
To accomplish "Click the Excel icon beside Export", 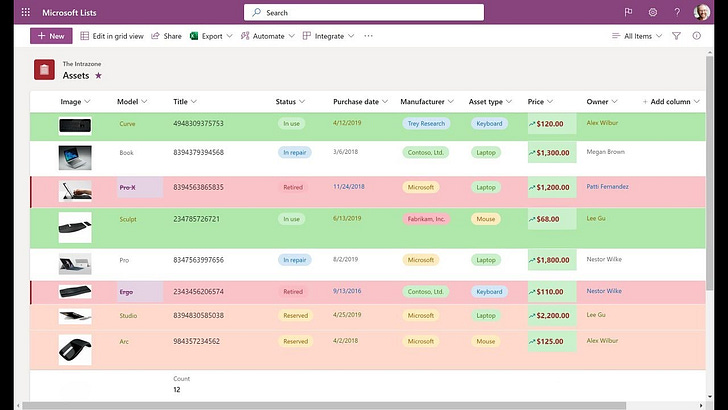I will (194, 36).
